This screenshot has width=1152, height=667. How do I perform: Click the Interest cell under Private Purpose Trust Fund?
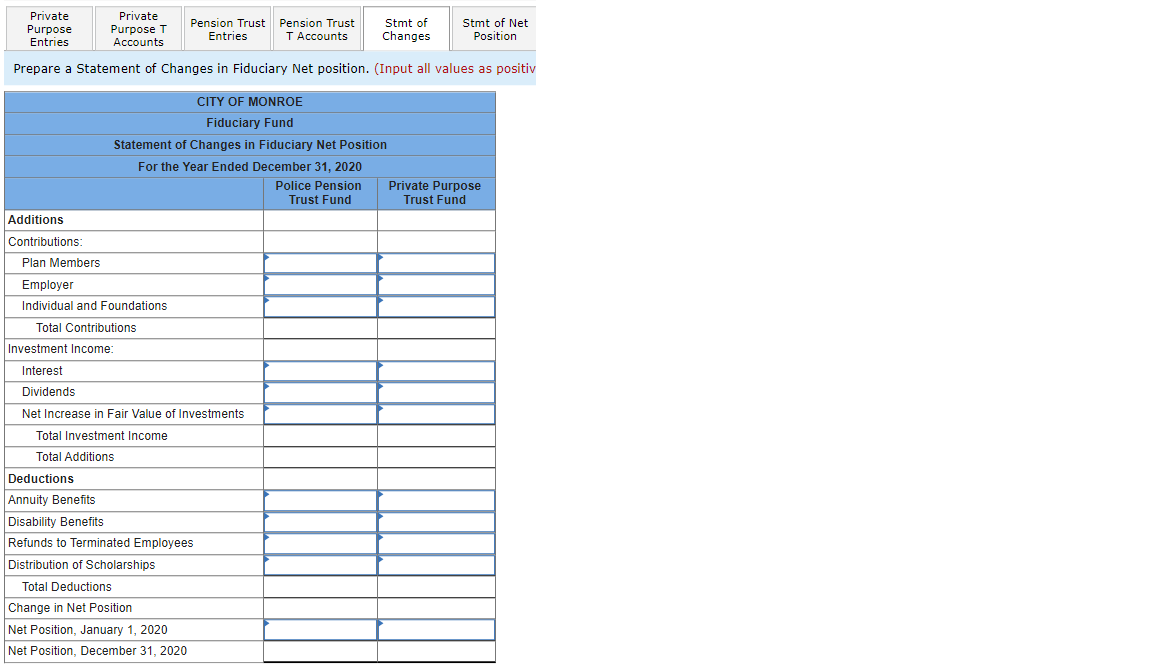(435, 370)
